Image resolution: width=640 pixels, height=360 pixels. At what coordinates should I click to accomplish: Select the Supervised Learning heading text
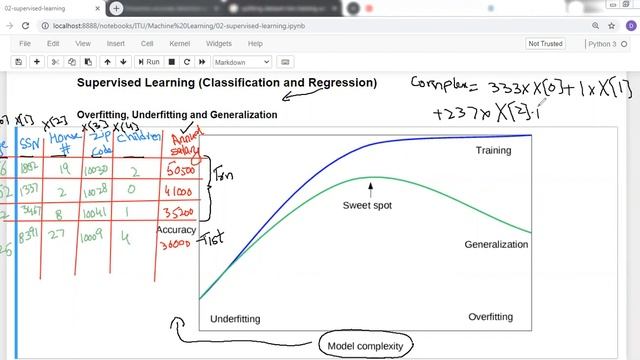pyautogui.click(x=227, y=83)
